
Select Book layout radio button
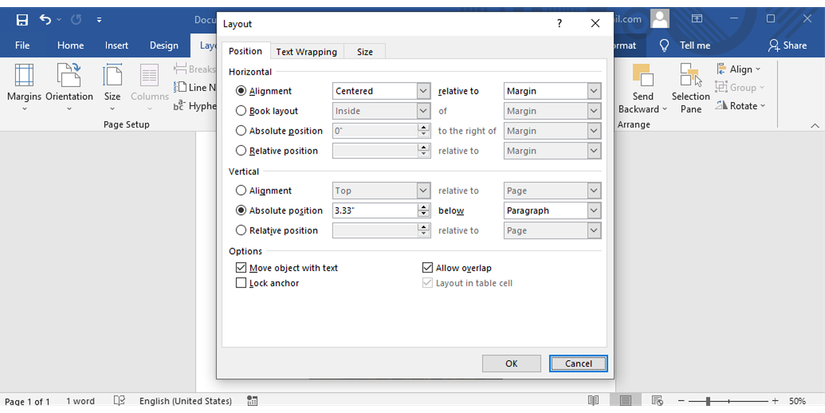tap(241, 111)
